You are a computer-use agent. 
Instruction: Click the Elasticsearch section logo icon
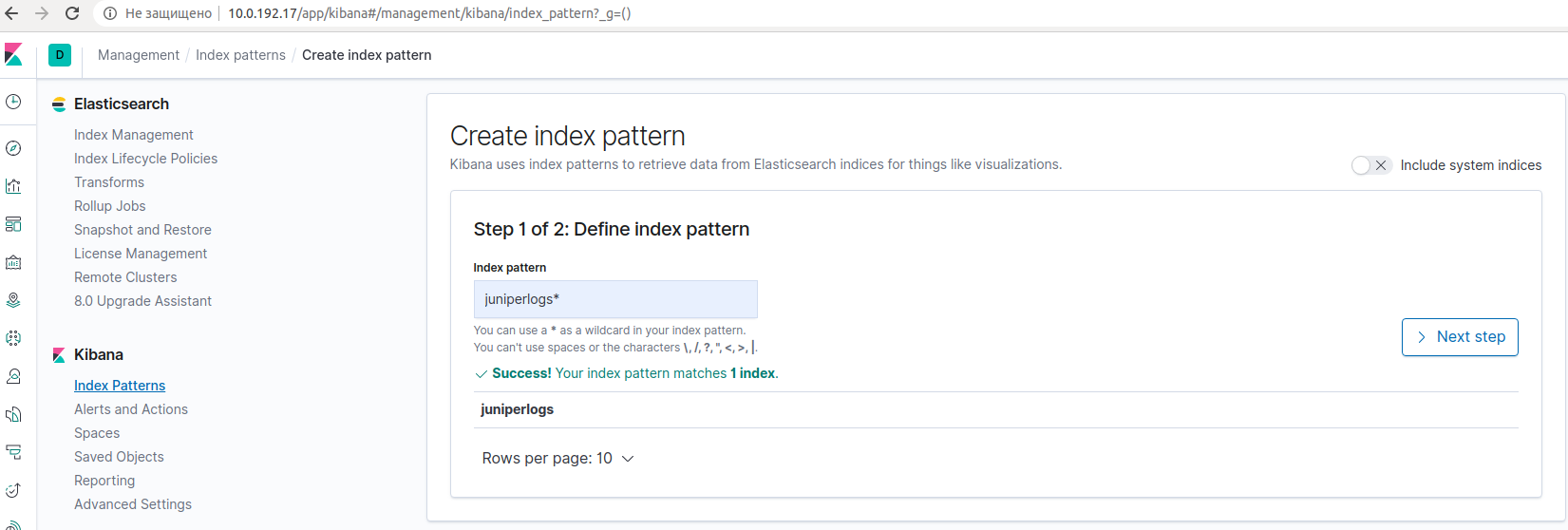coord(59,104)
